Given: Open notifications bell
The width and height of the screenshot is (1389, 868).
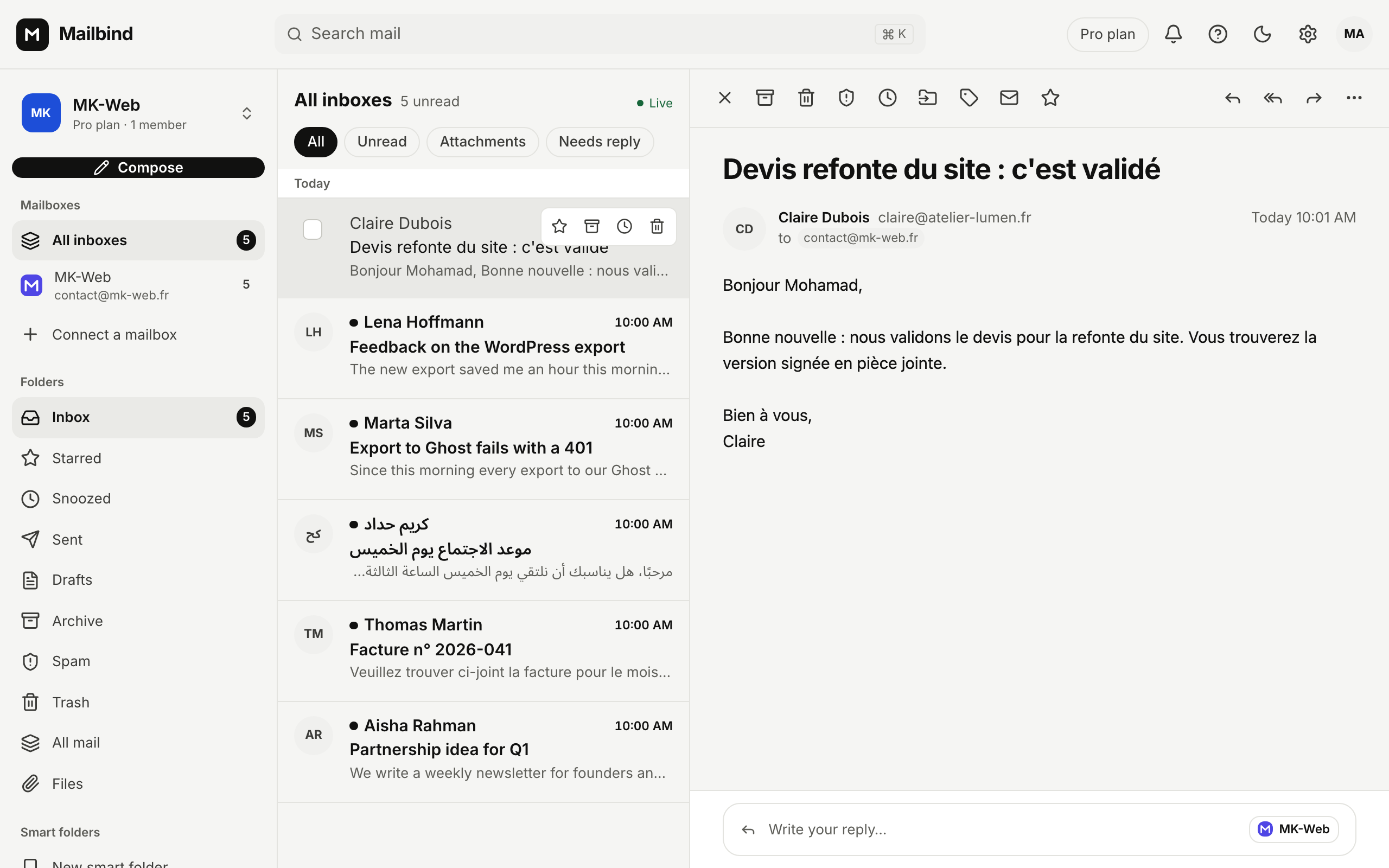Looking at the screenshot, I should [x=1173, y=34].
